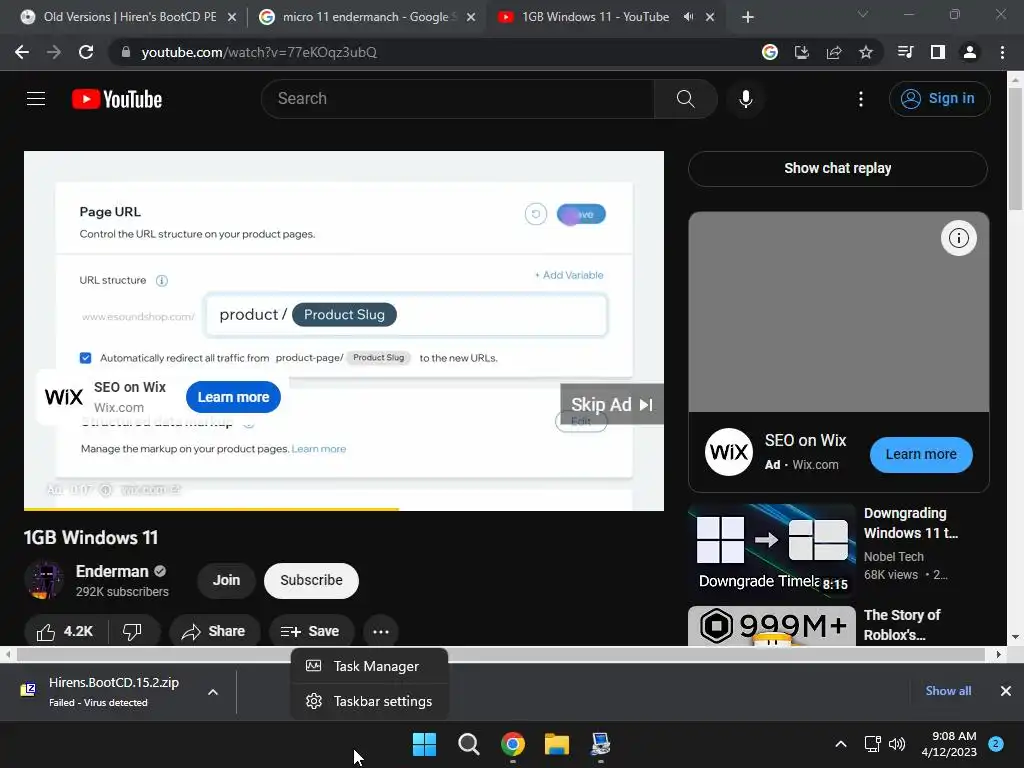Close the downloads bar

coord(1006,691)
